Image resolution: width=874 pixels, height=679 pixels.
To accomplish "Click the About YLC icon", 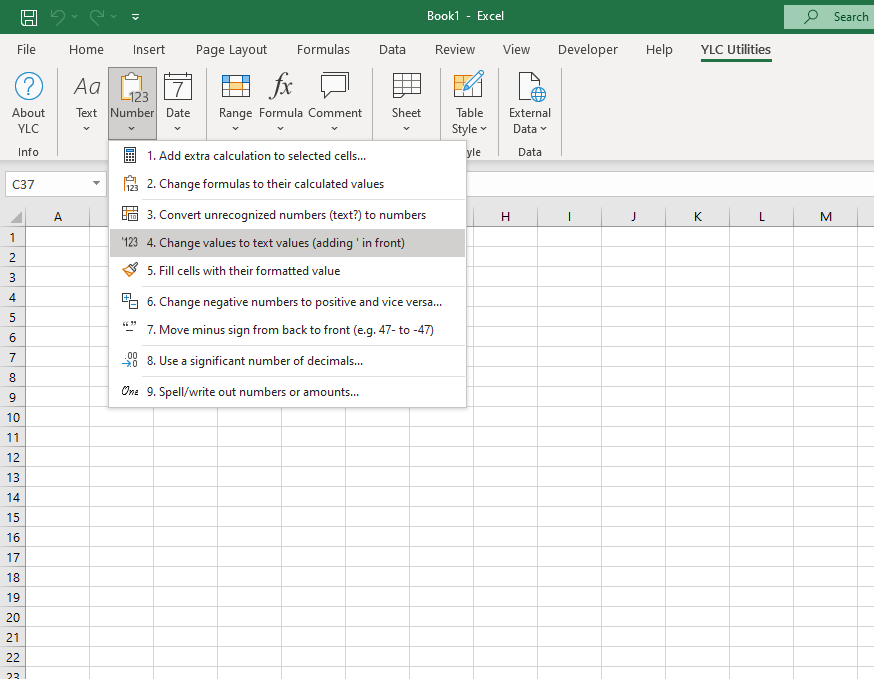I will pos(29,88).
